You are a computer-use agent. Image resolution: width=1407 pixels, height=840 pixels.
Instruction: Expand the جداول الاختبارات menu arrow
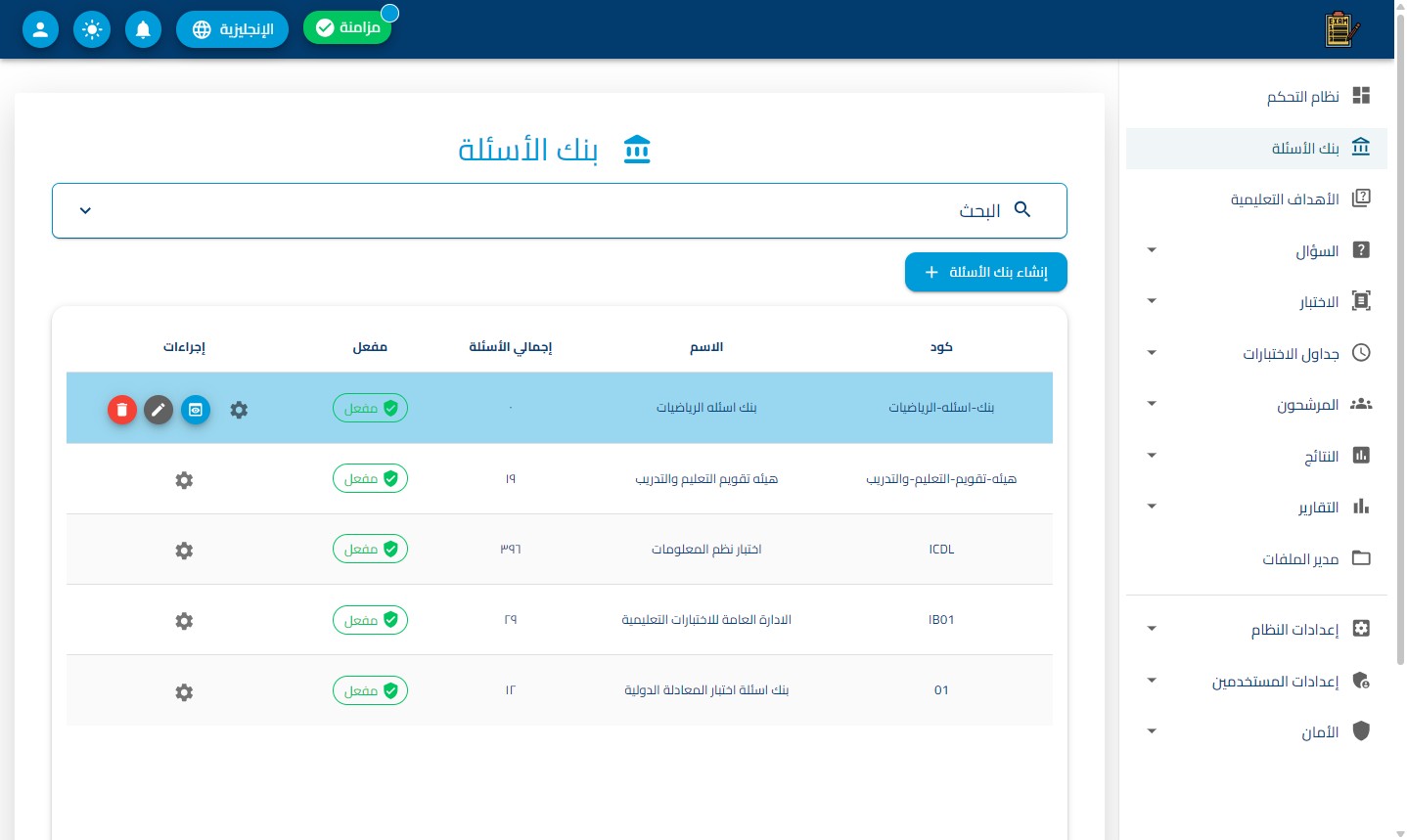point(1152,353)
